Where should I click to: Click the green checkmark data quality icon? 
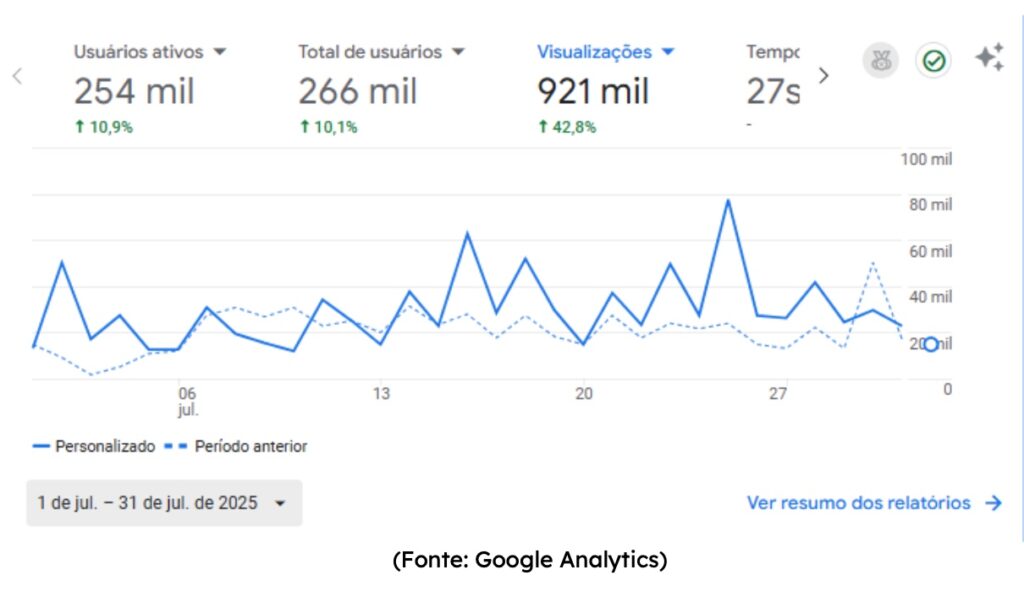click(933, 61)
